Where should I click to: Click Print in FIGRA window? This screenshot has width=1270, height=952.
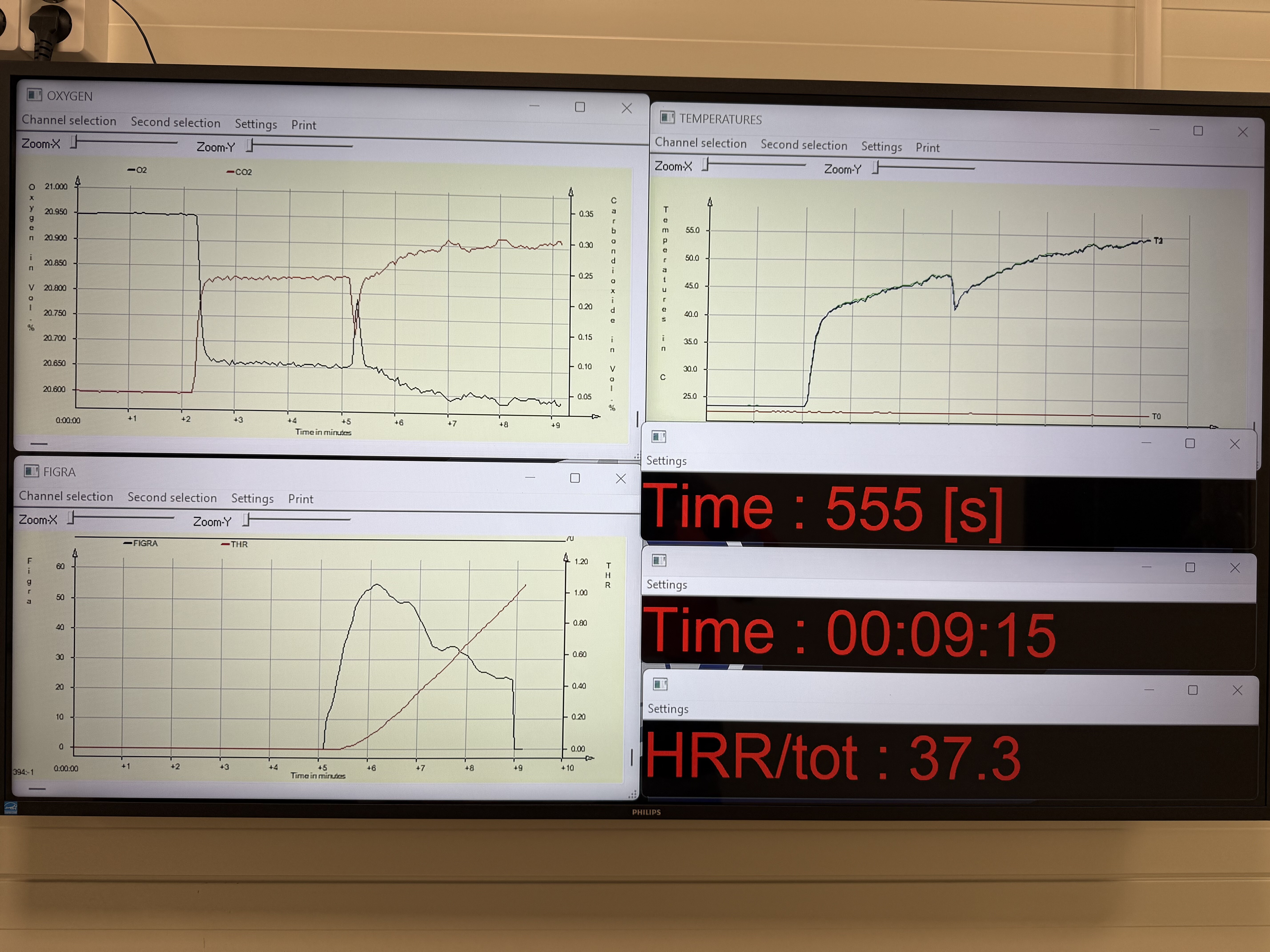pos(301,499)
